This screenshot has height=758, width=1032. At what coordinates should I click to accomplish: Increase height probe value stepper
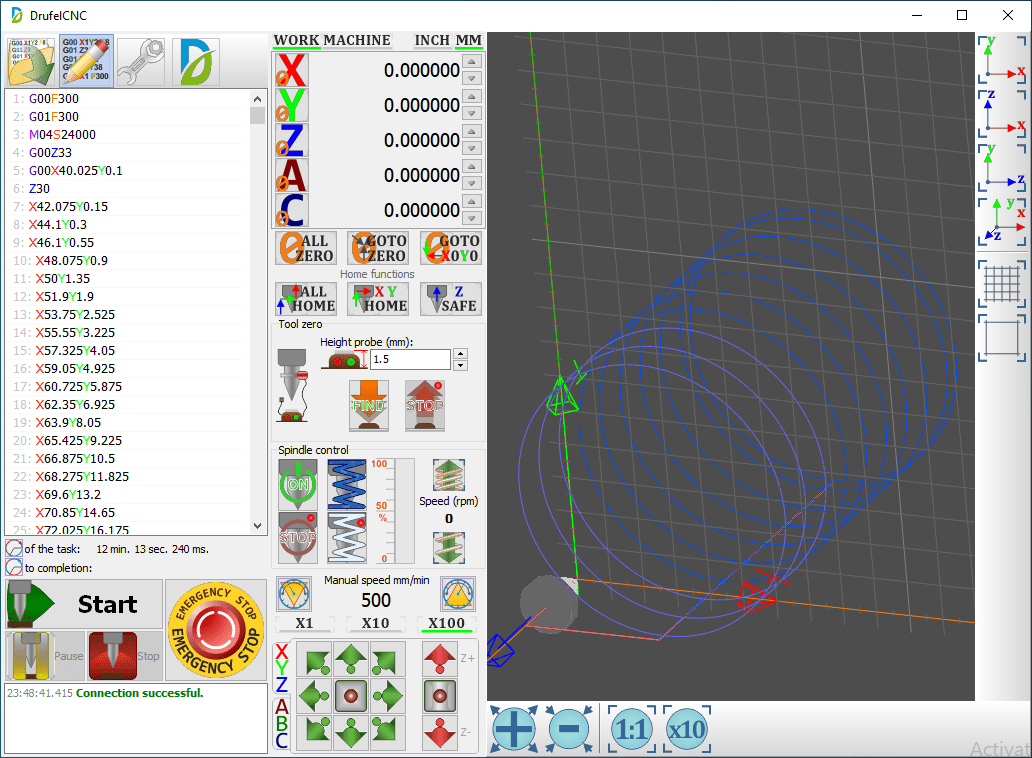[461, 354]
